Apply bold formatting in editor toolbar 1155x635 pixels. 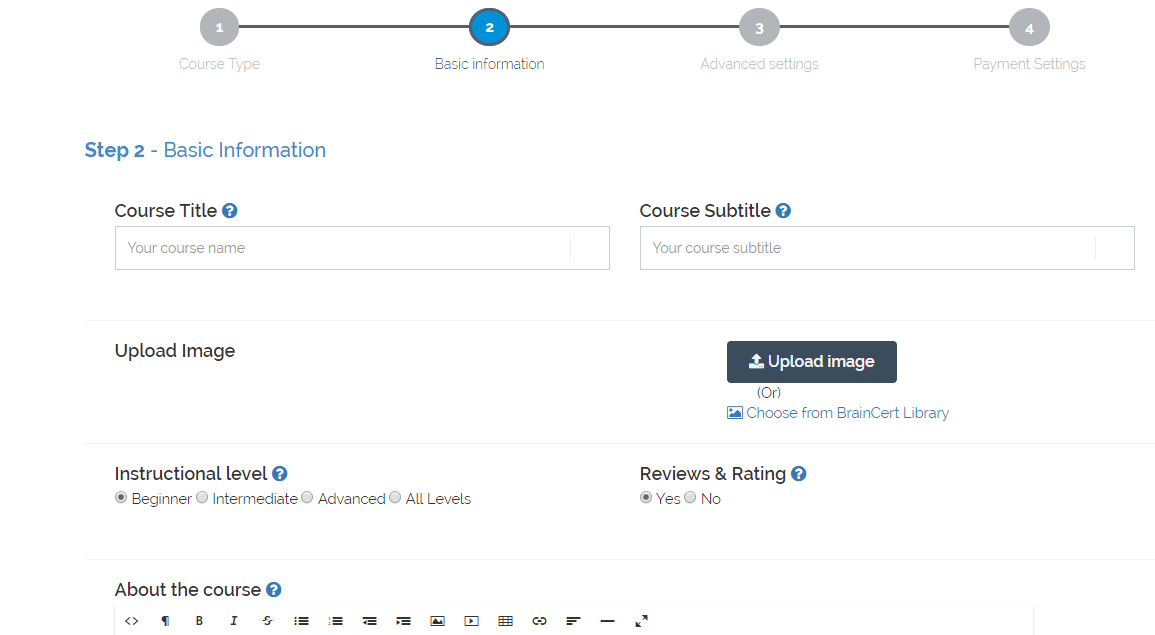tap(199, 621)
